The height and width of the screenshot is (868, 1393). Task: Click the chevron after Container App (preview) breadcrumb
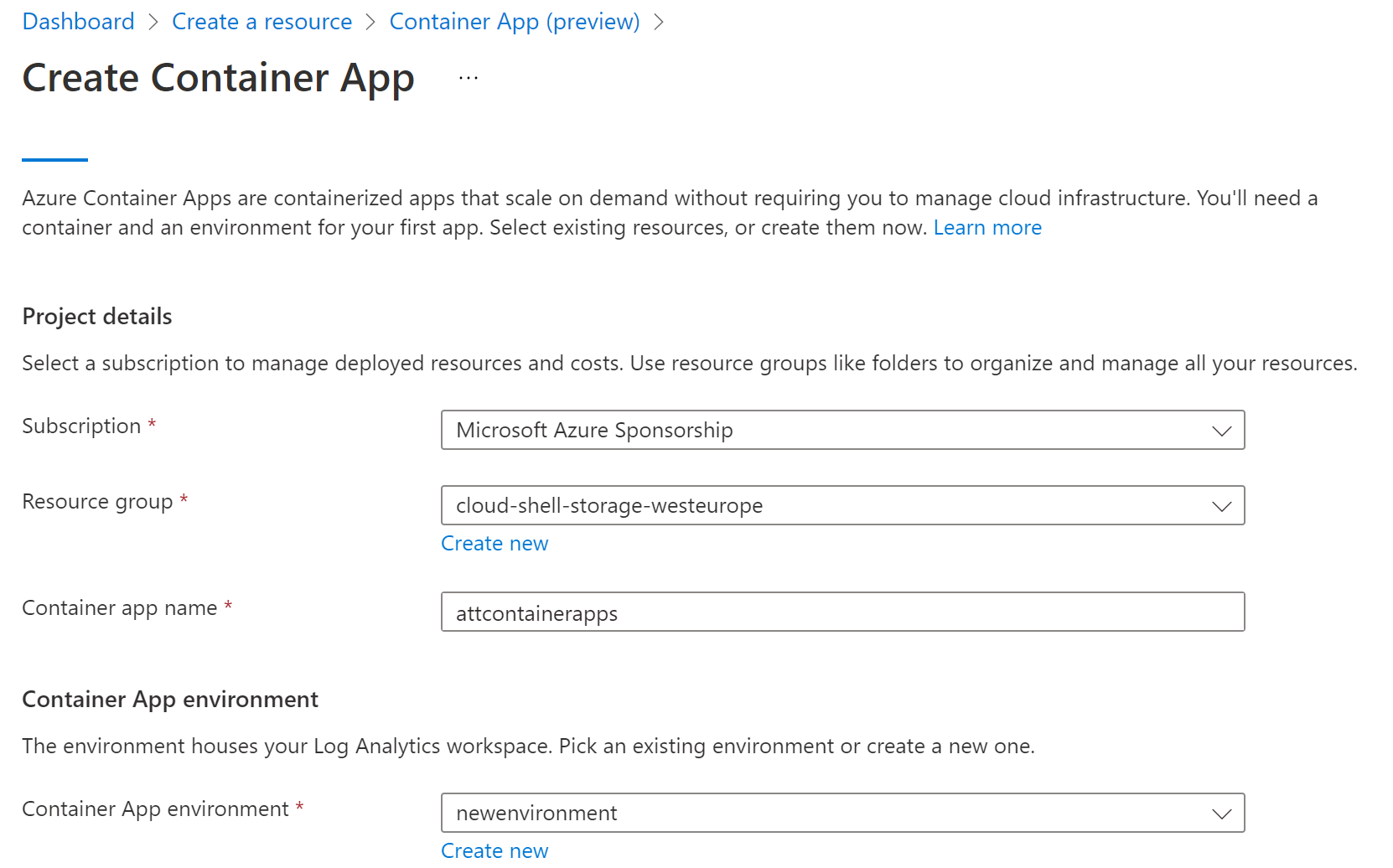click(659, 23)
